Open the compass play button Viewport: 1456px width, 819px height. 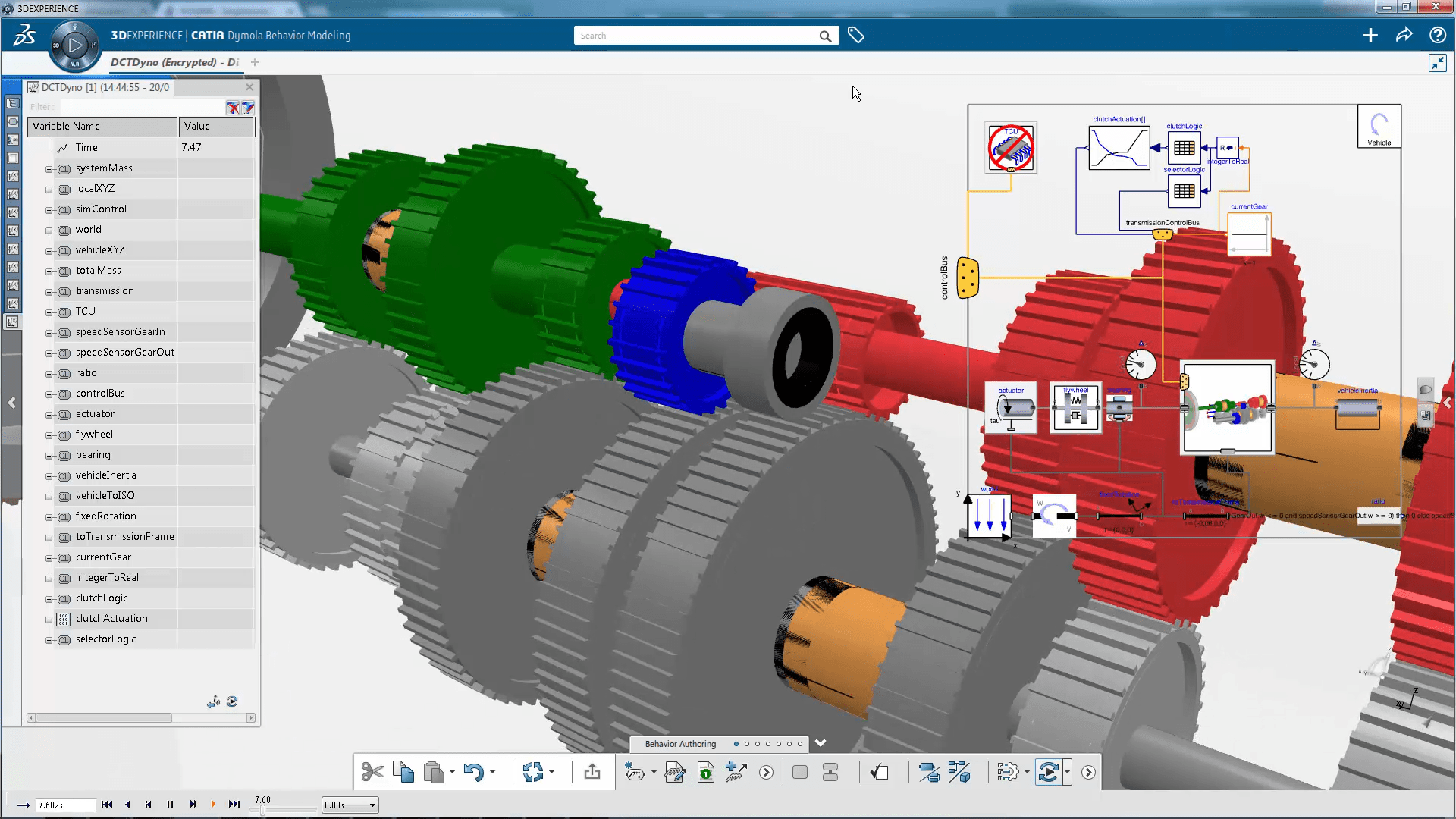(74, 45)
